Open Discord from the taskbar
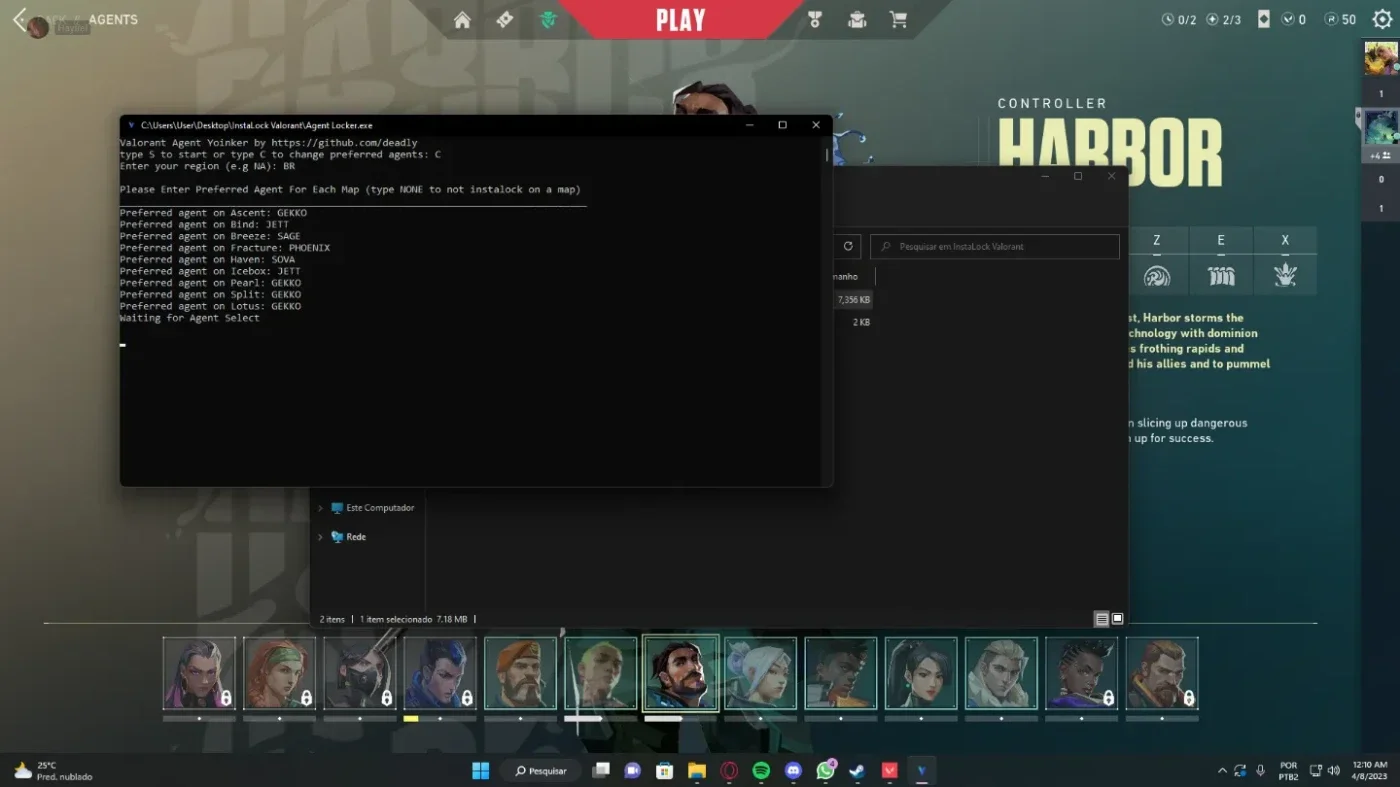The width and height of the screenshot is (1400, 787). click(x=793, y=770)
